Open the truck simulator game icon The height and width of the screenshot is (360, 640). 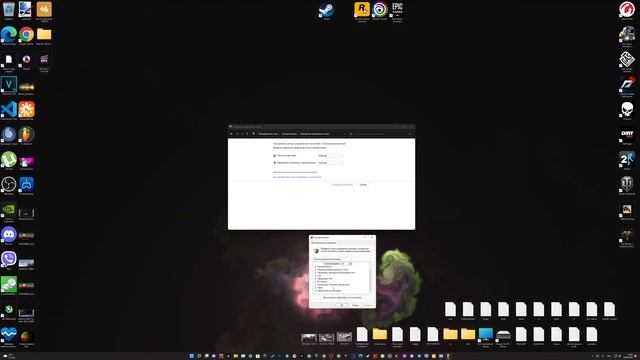coord(627,34)
